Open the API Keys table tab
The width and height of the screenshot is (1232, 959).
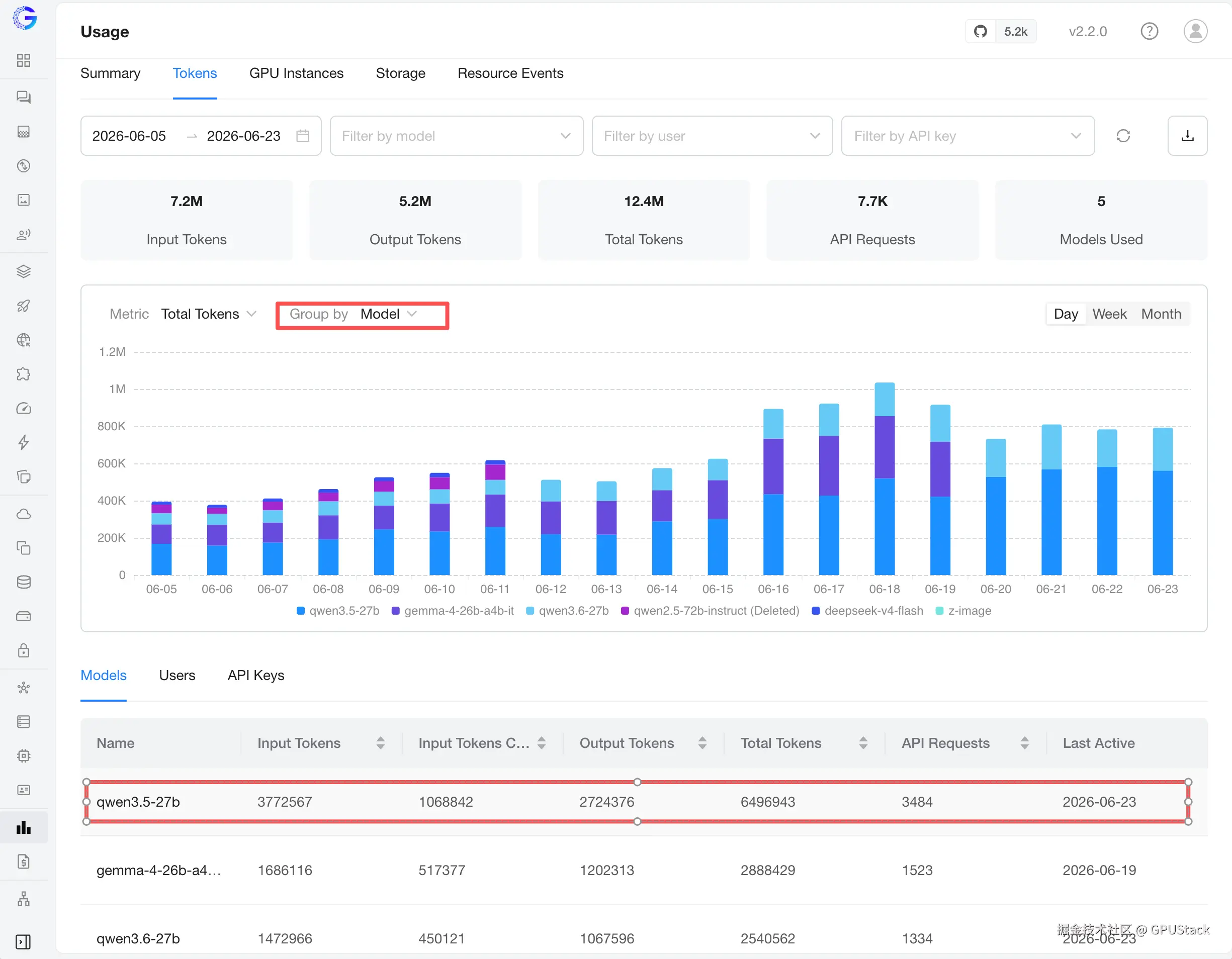click(255, 675)
